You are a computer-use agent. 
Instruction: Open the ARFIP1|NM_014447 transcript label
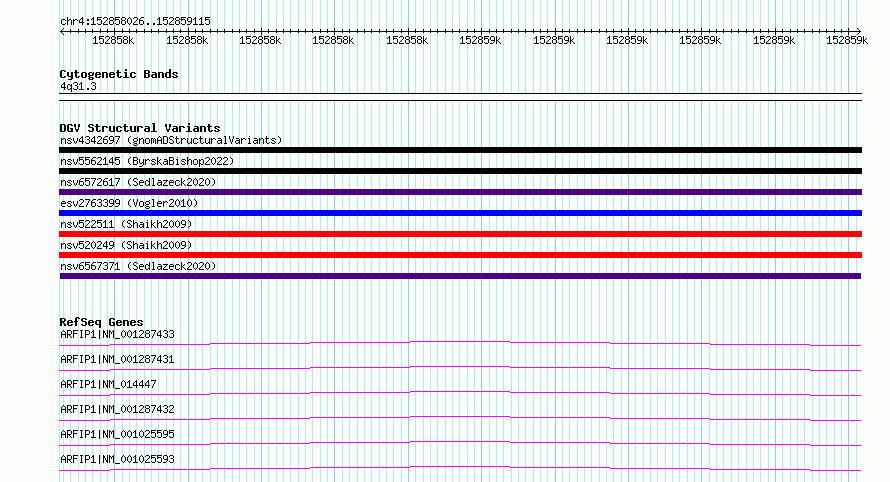click(x=108, y=384)
